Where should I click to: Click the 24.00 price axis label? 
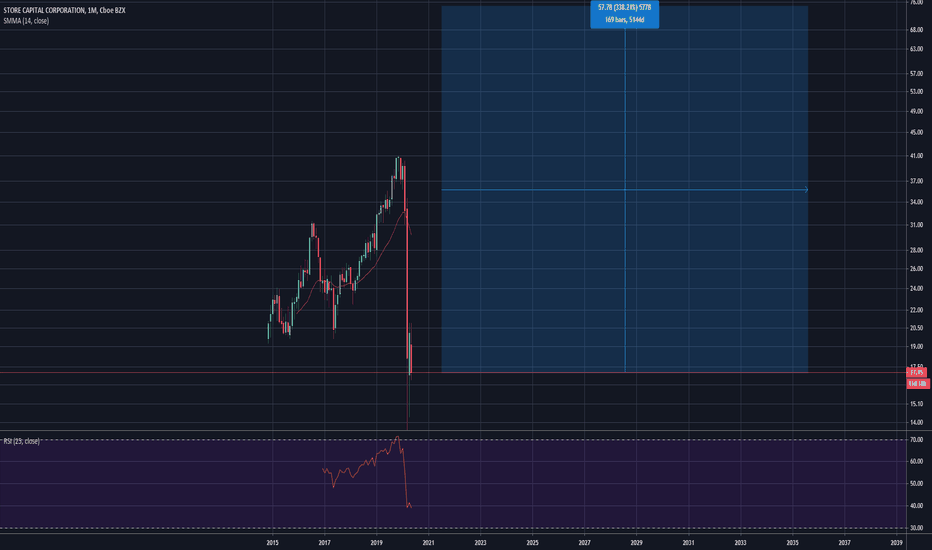(916, 288)
